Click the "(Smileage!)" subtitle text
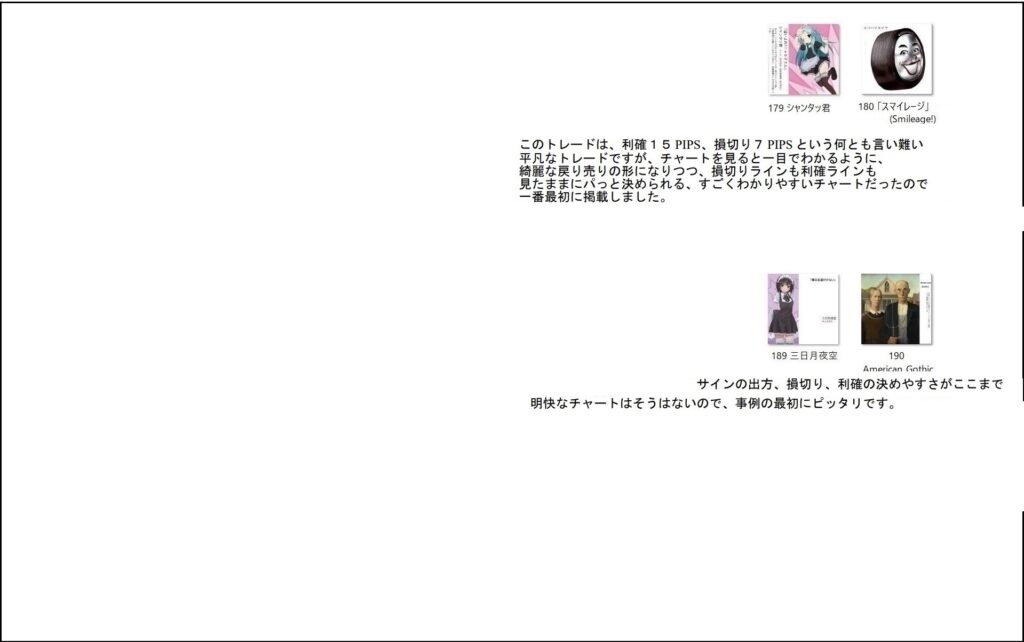This screenshot has width=1024, height=642. 912,119
